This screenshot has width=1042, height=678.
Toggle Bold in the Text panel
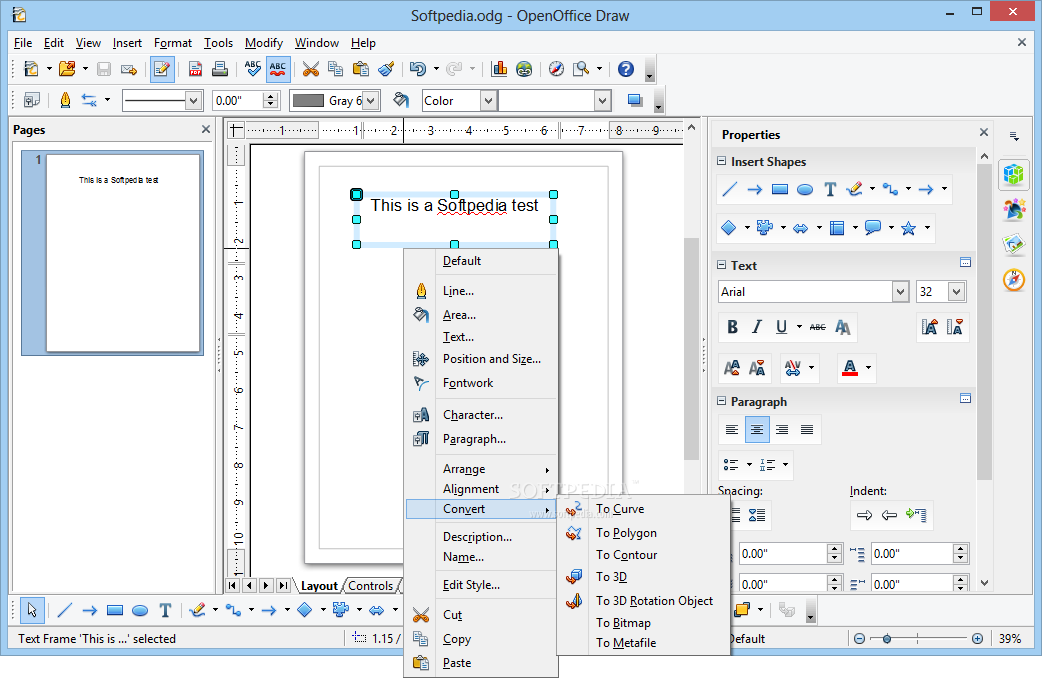[x=732, y=327]
